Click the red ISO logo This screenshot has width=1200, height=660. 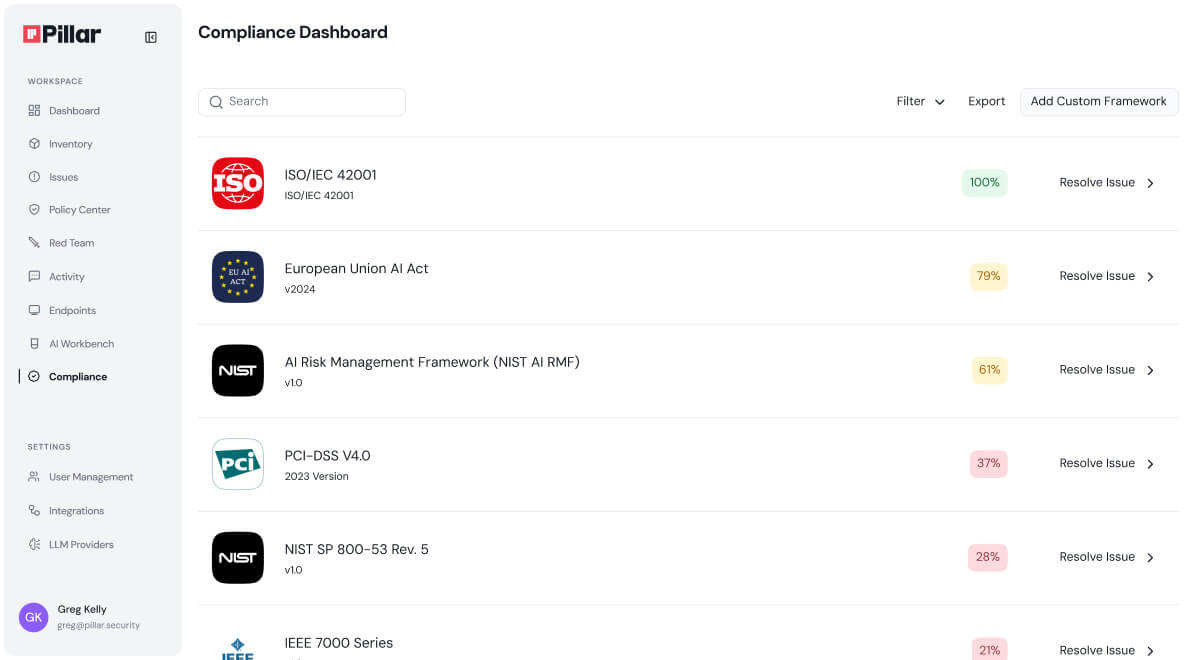point(238,183)
